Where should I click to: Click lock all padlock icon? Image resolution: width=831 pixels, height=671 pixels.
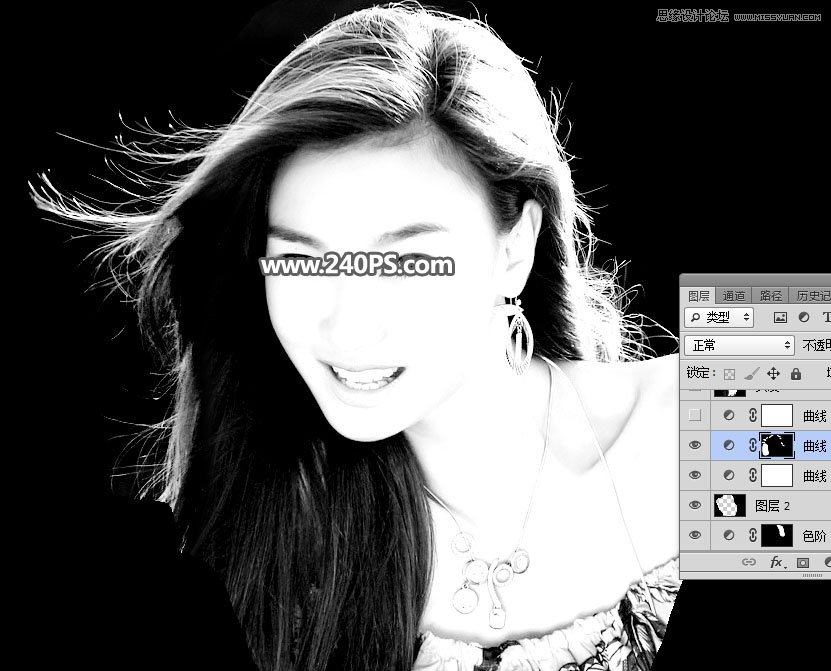[x=795, y=373]
